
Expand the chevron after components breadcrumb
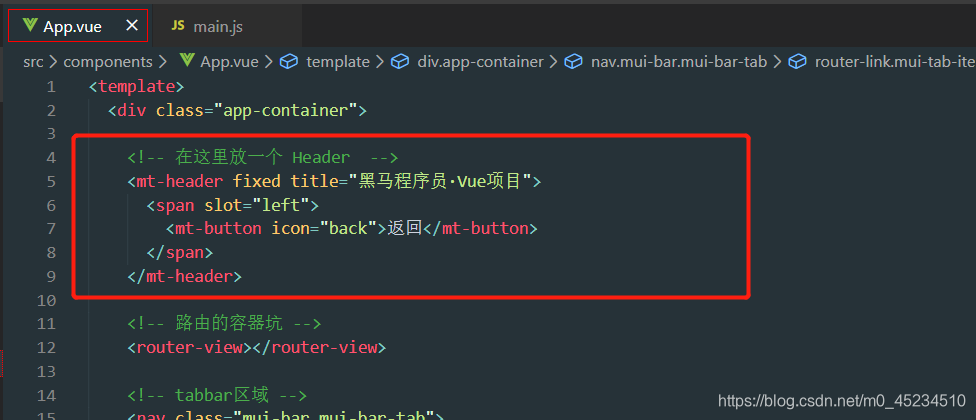coord(163,62)
